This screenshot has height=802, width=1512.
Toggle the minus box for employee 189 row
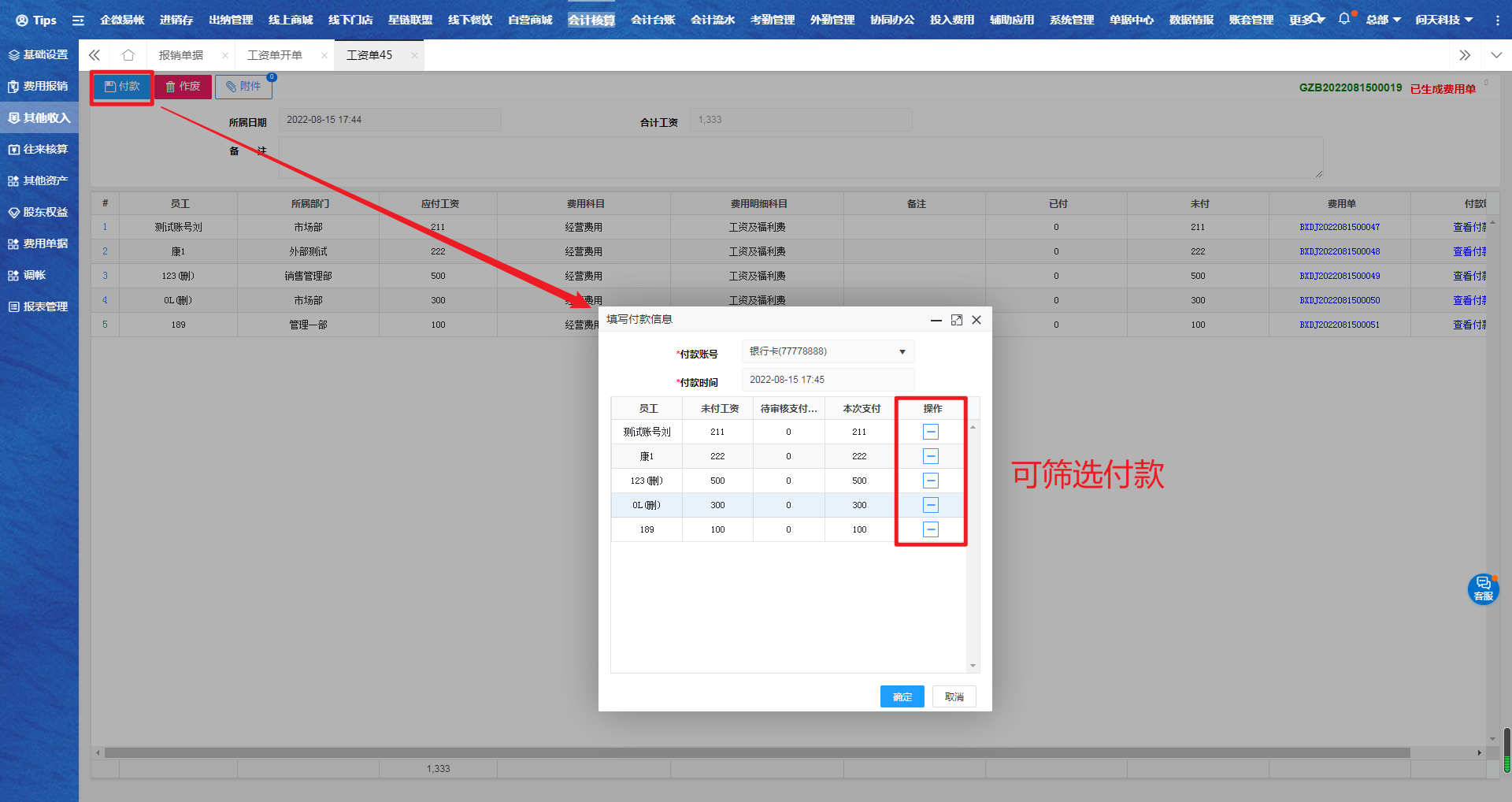tap(930, 529)
